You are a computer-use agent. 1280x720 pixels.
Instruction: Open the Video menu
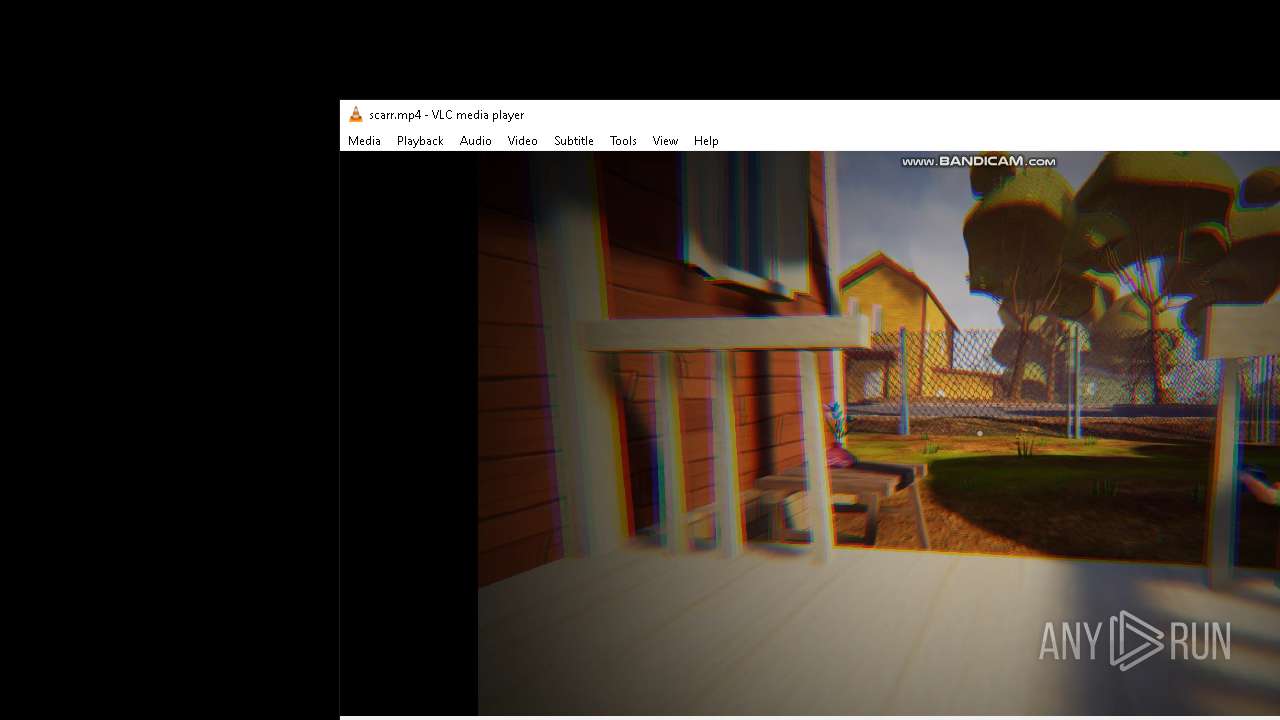(x=523, y=141)
